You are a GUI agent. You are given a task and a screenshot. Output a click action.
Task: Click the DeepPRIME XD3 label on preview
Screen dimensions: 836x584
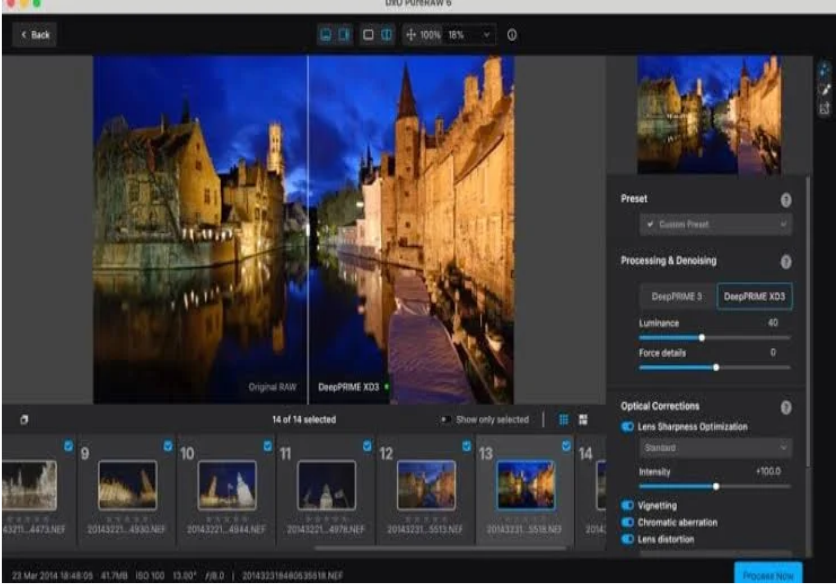pos(348,387)
